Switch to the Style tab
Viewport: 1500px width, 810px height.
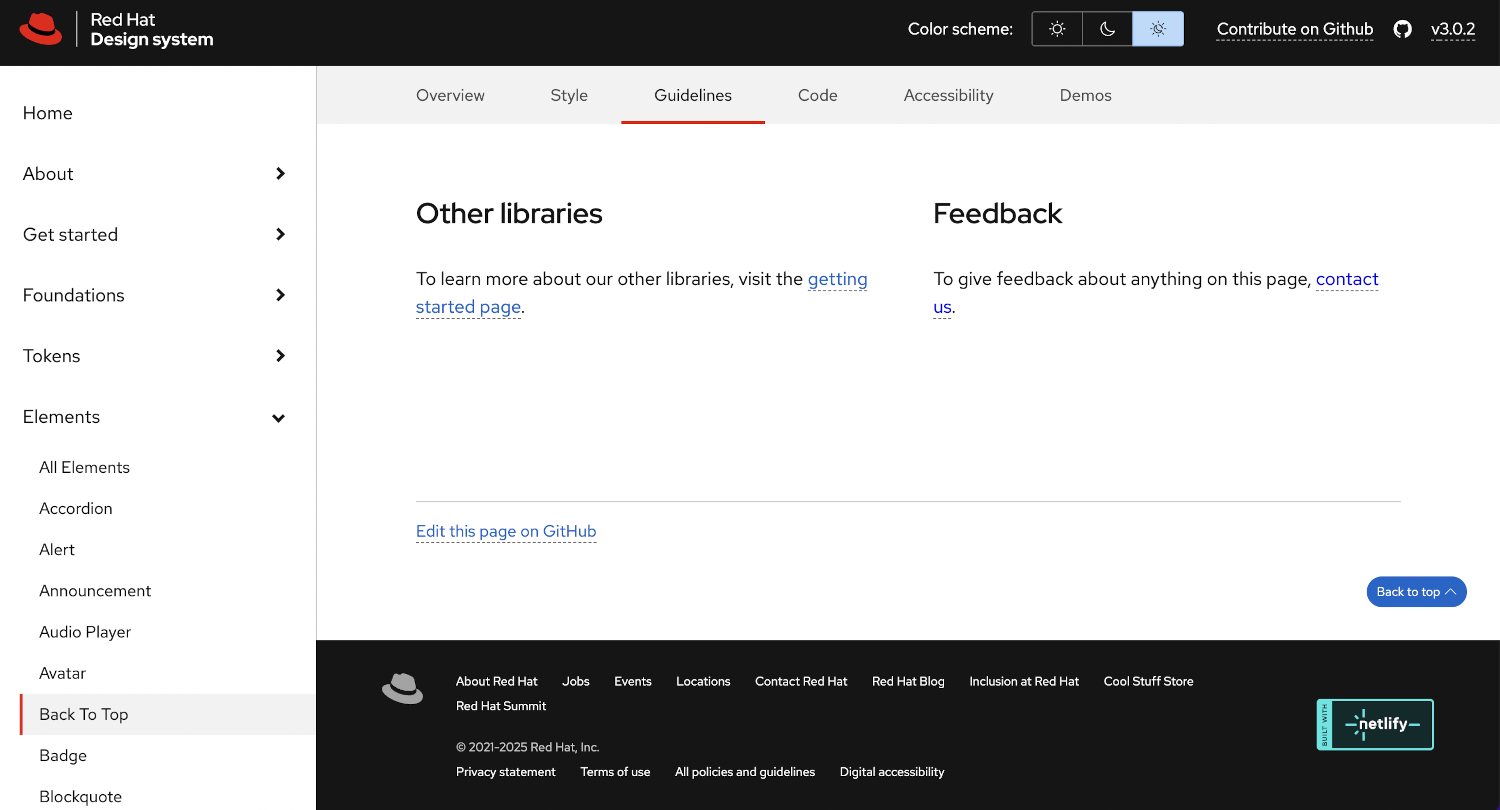569,95
